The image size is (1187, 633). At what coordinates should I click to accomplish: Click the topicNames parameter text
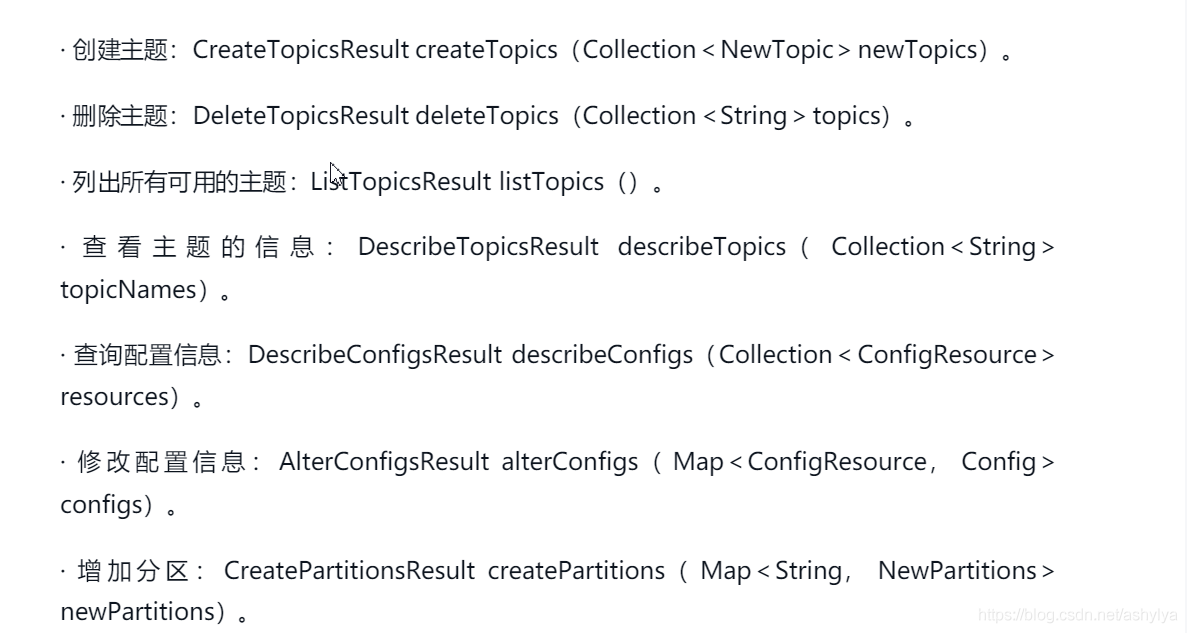point(128,290)
